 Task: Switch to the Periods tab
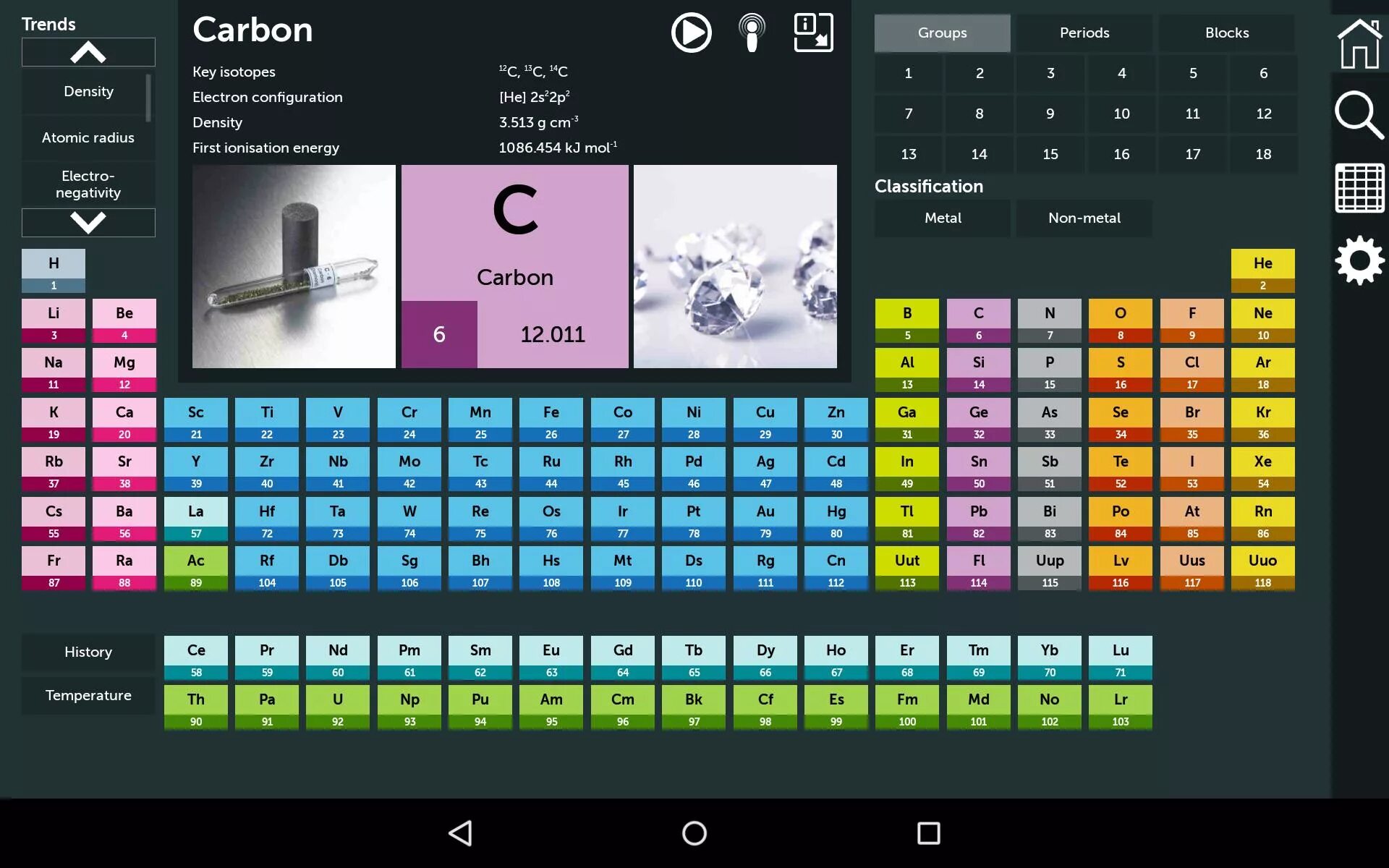tap(1084, 33)
